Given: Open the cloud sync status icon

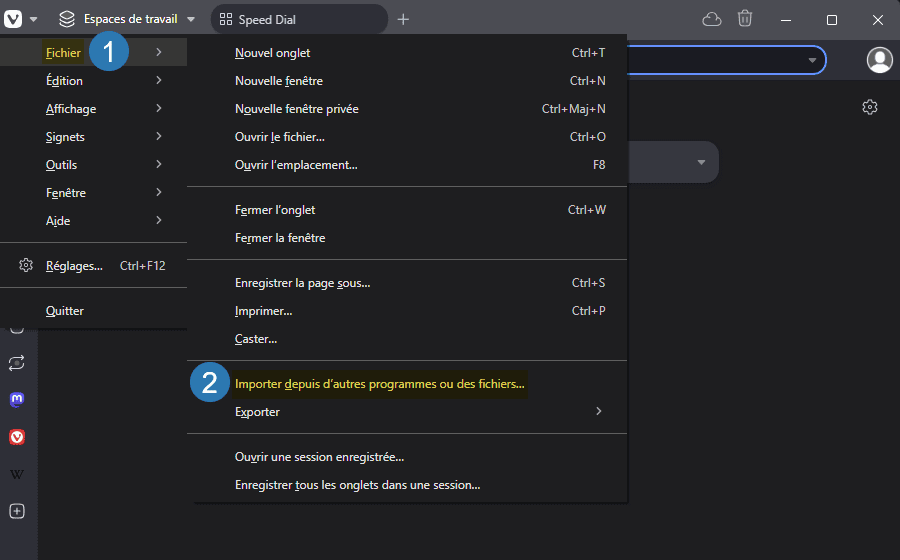Looking at the screenshot, I should [712, 20].
